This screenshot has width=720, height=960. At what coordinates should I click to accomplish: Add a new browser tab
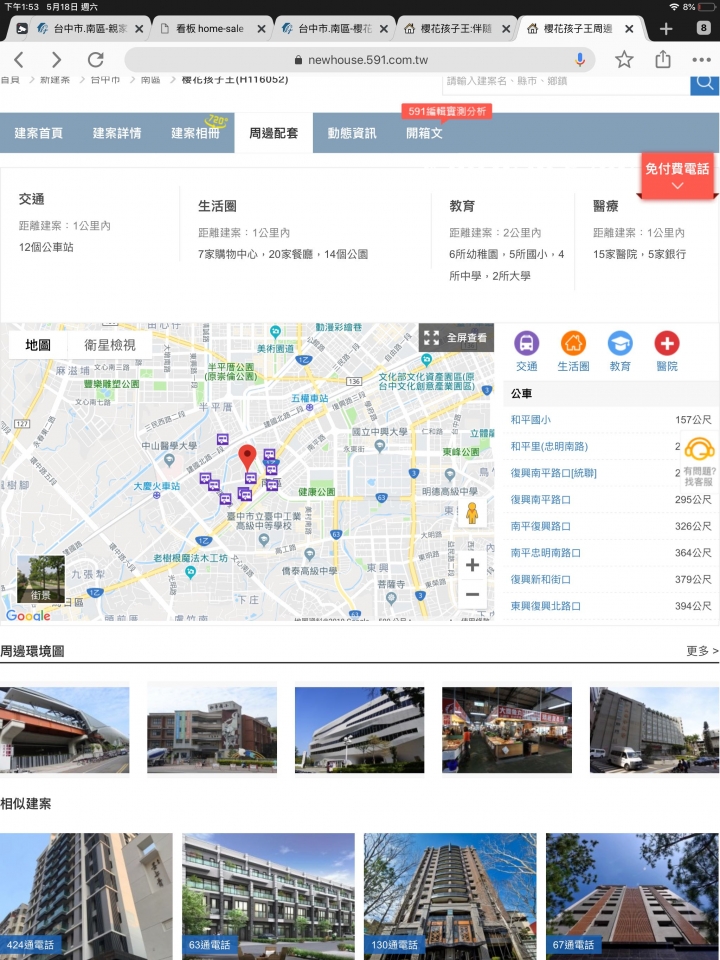666,29
